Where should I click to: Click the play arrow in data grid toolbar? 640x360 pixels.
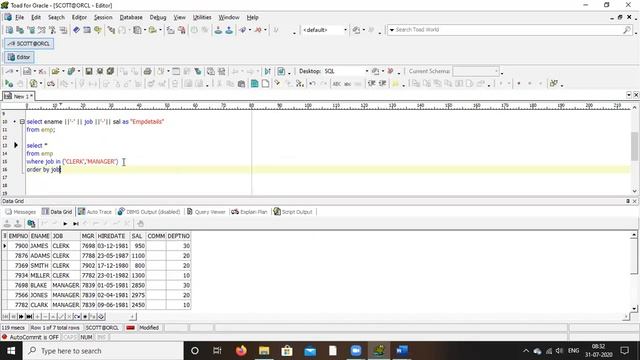tap(65, 224)
